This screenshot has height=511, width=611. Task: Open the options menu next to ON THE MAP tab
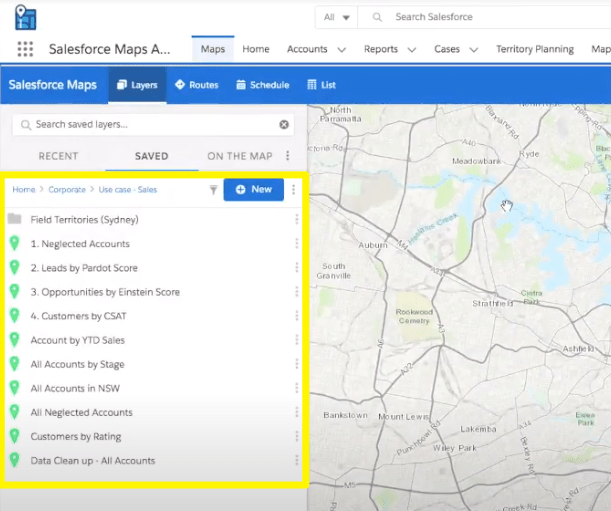[x=288, y=156]
